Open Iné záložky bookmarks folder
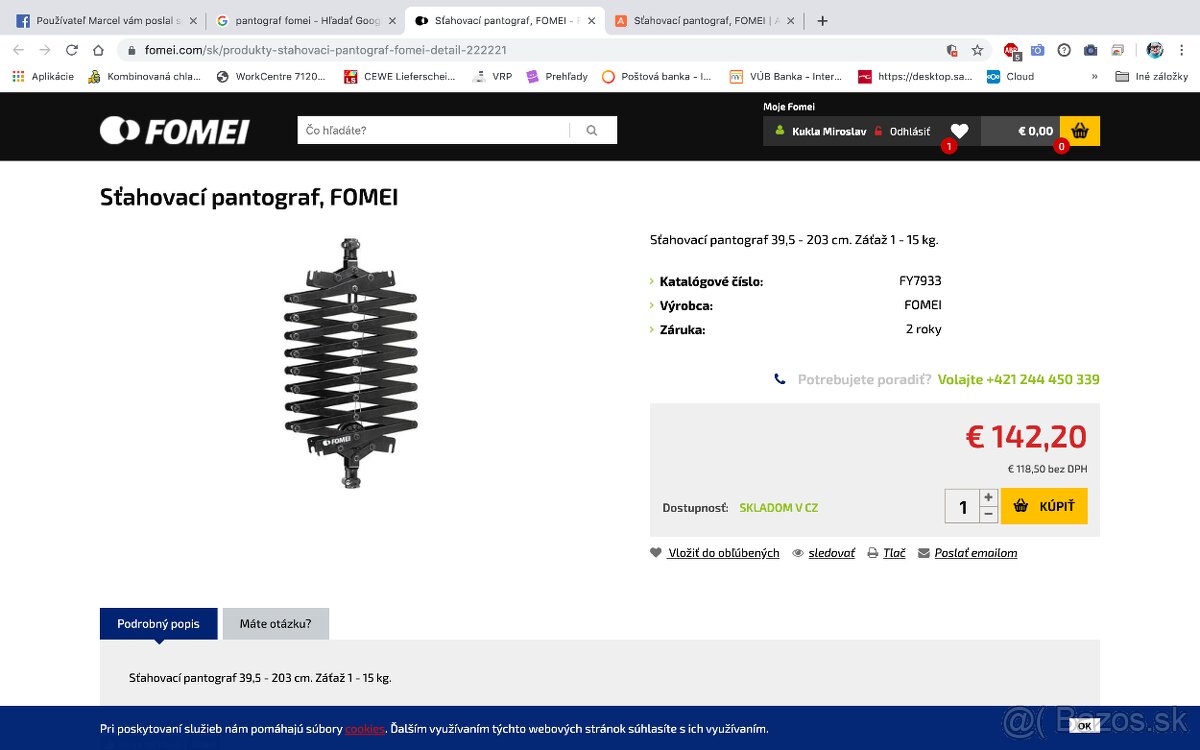This screenshot has width=1200, height=750. (1151, 76)
